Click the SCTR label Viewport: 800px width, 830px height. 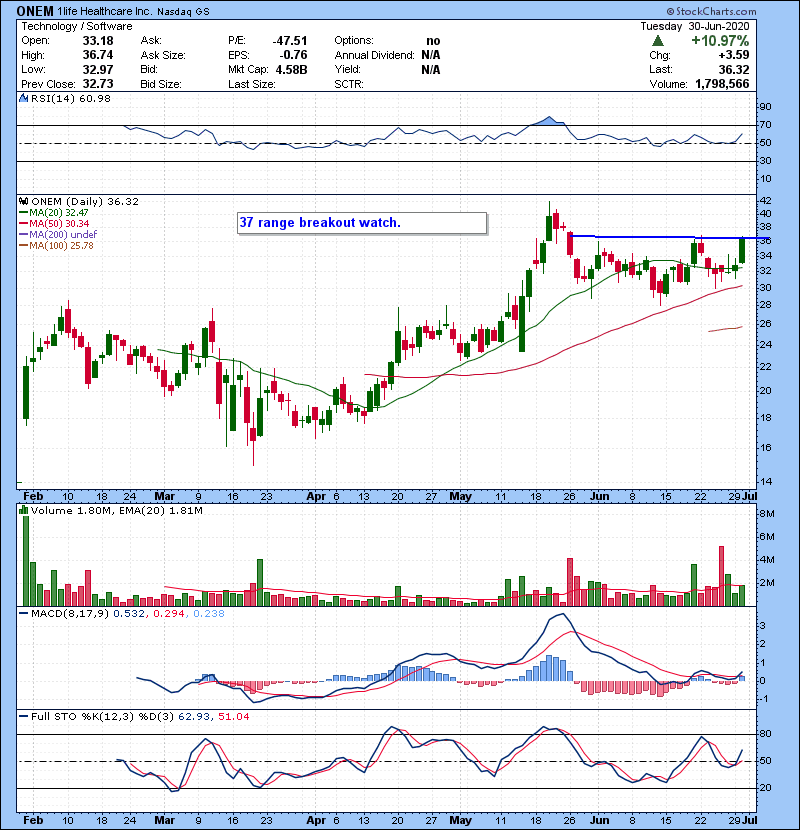349,84
